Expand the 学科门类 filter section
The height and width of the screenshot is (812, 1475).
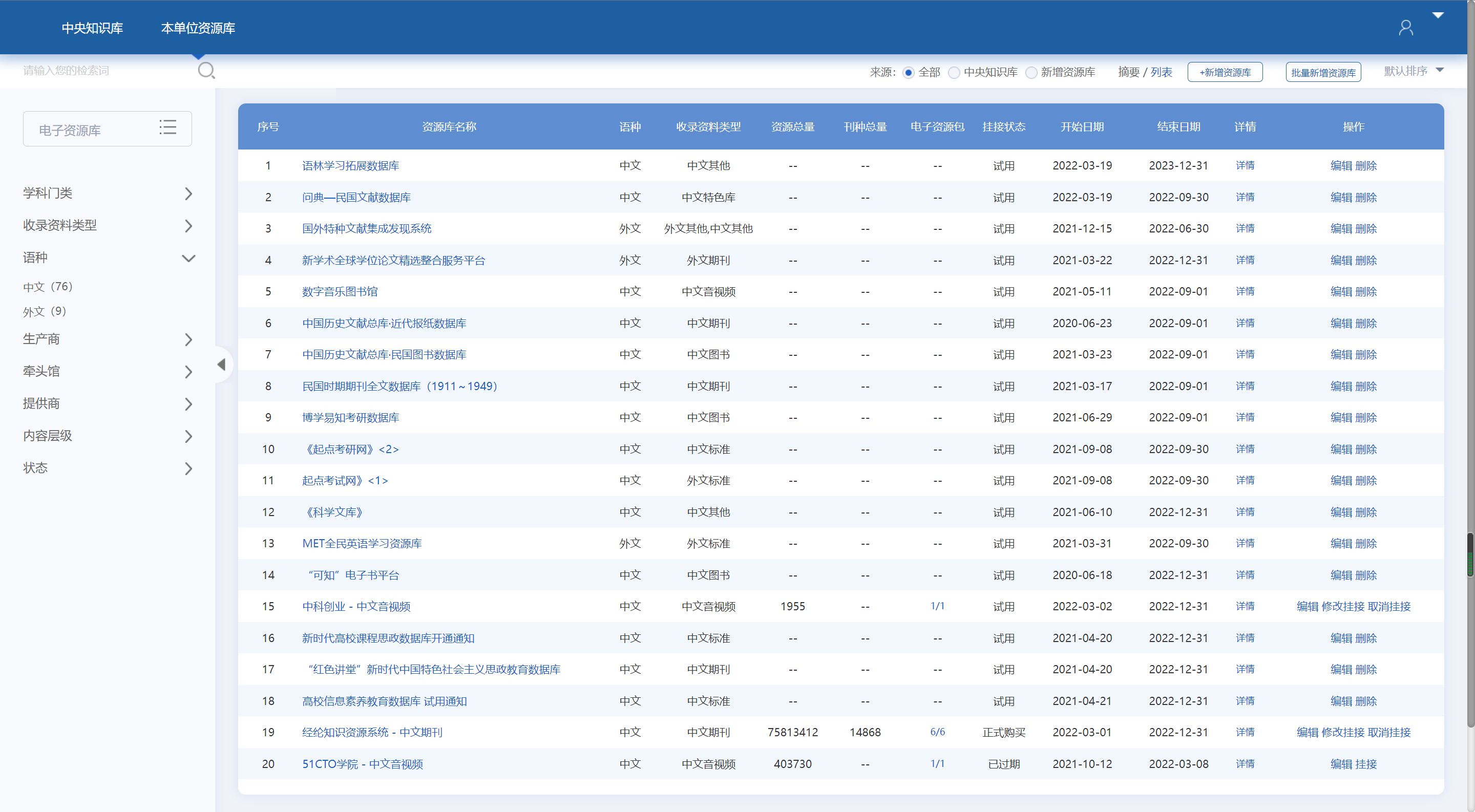click(188, 194)
